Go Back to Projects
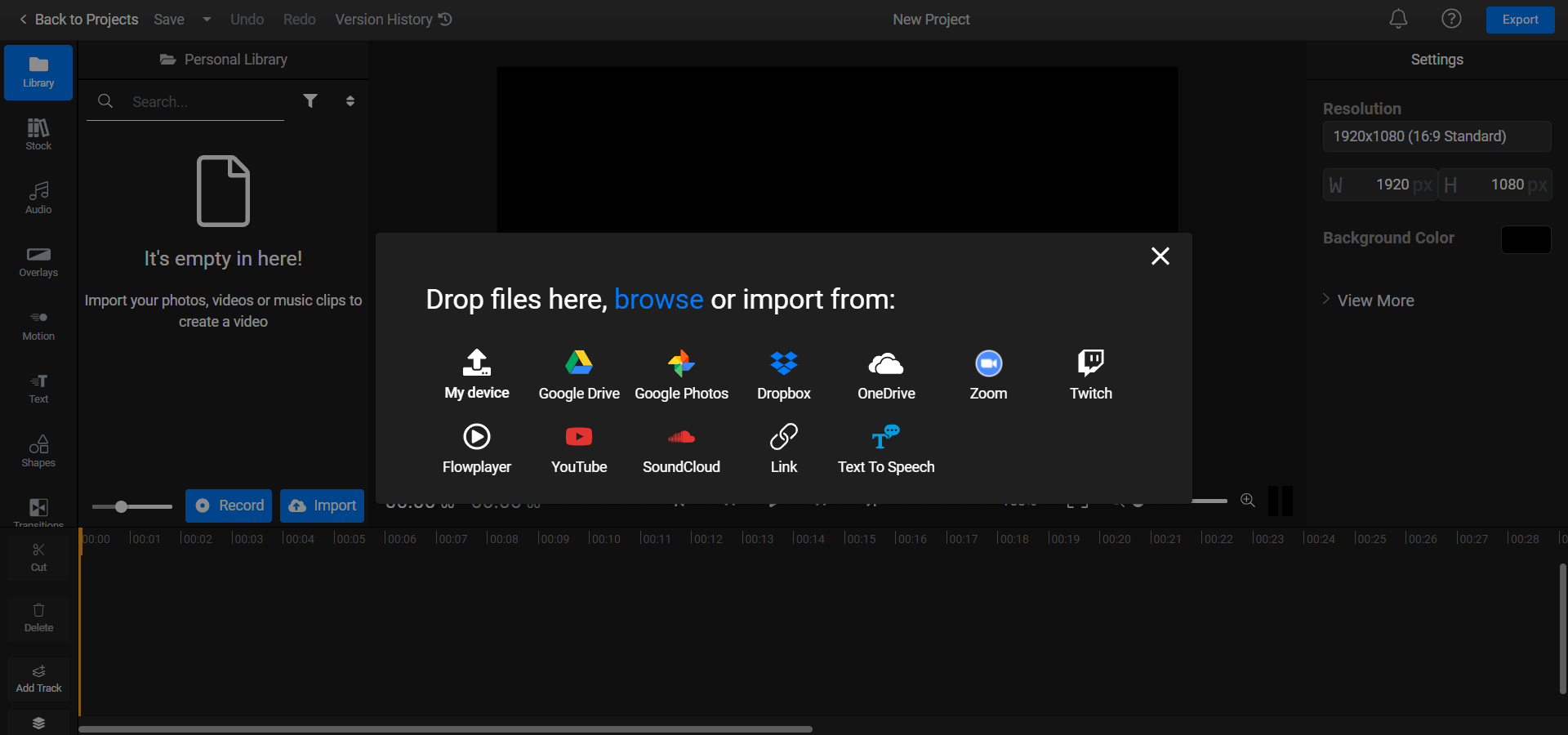 tap(78, 20)
